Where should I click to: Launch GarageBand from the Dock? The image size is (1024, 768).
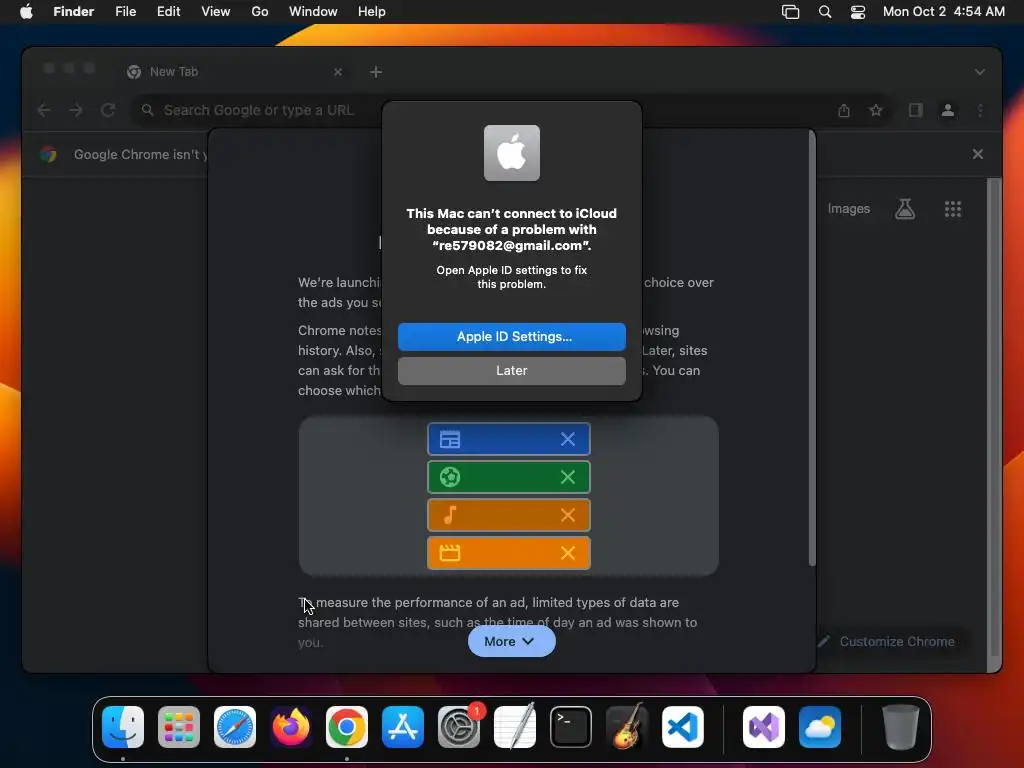pyautogui.click(x=627, y=727)
